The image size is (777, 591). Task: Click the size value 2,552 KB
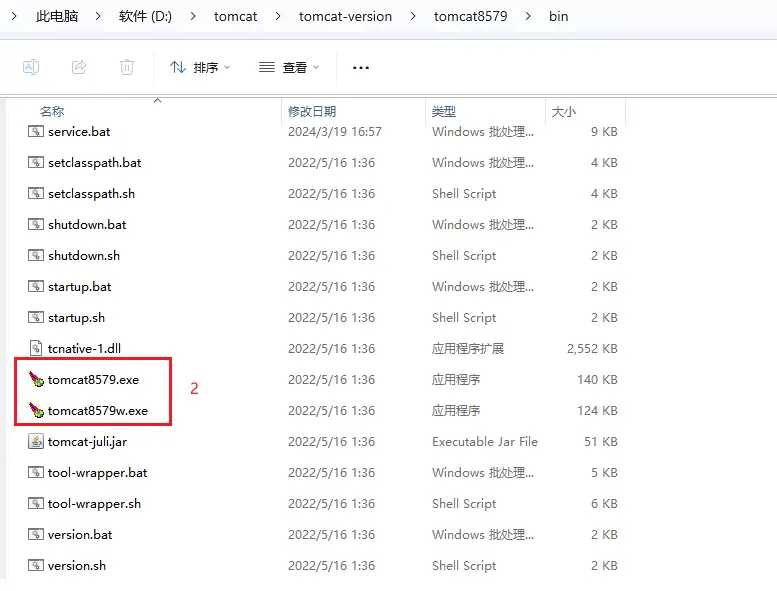(x=592, y=348)
